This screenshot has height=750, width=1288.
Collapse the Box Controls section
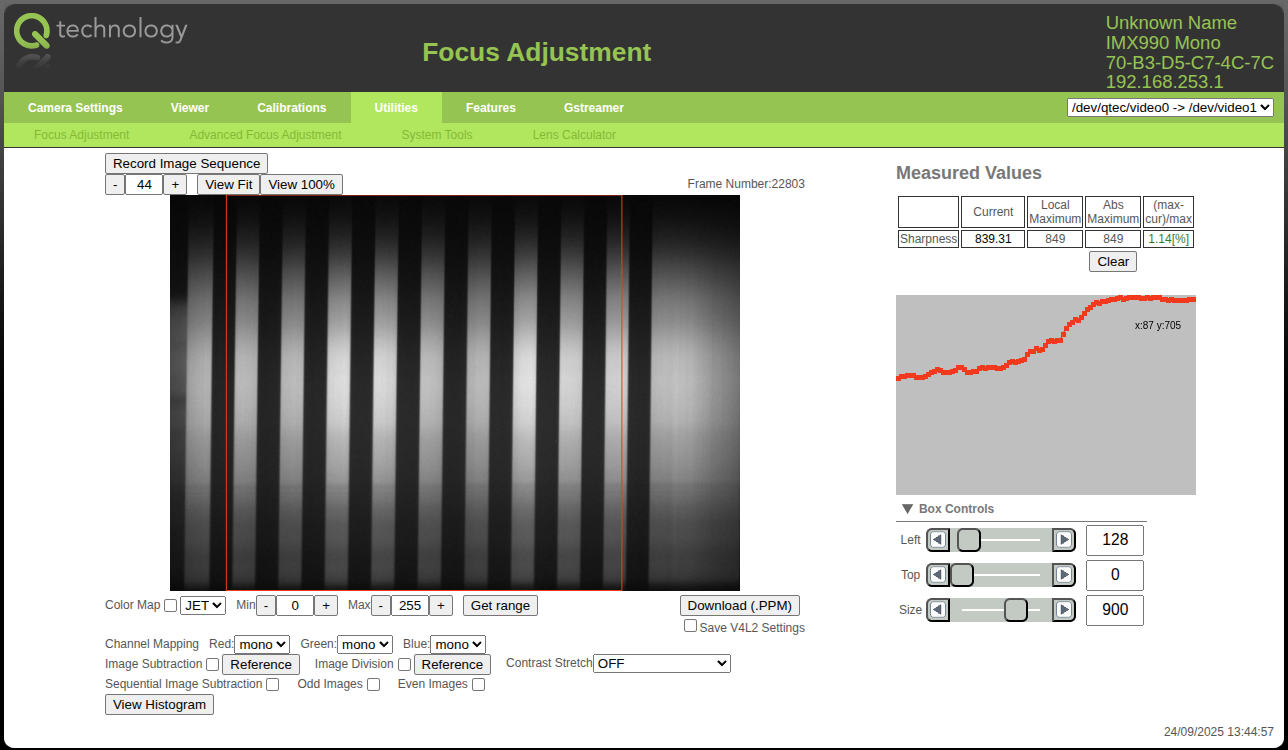tap(907, 509)
